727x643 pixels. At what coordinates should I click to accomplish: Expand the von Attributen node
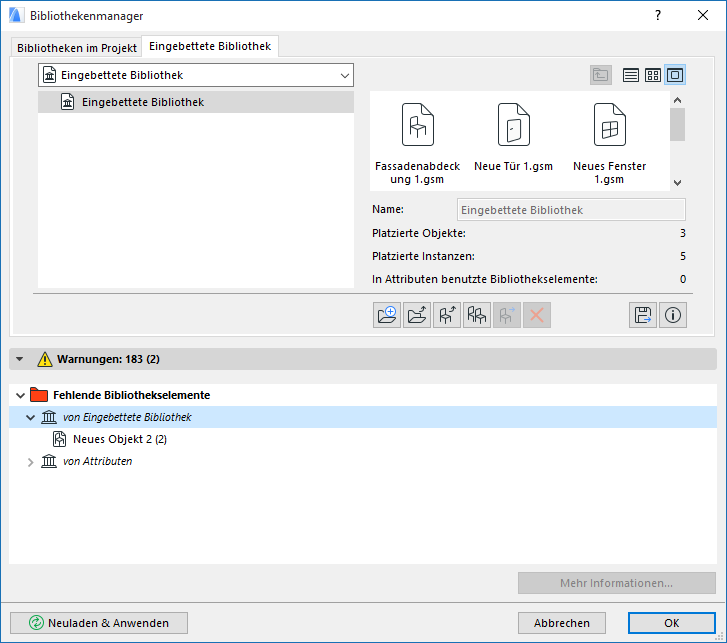pos(31,462)
